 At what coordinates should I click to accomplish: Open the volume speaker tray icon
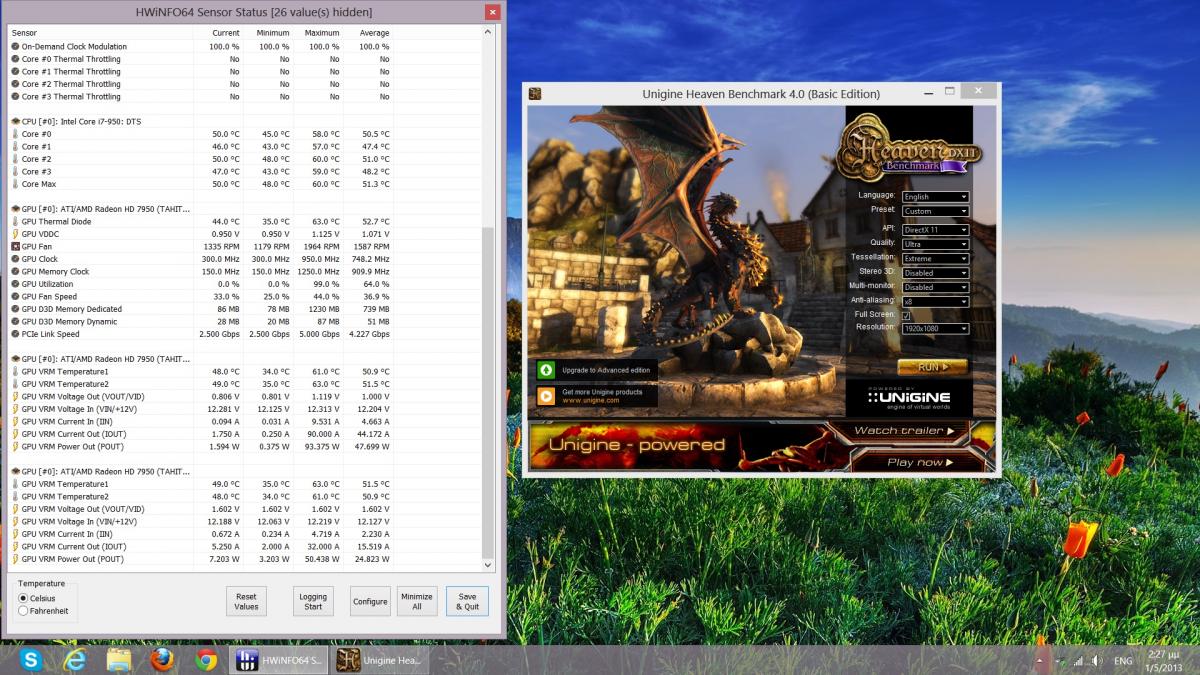pyautogui.click(x=1097, y=661)
